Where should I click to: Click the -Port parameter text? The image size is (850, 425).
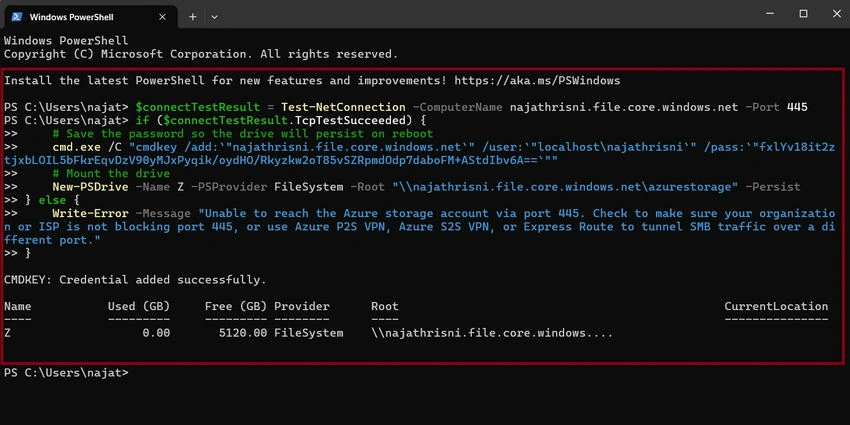point(763,107)
